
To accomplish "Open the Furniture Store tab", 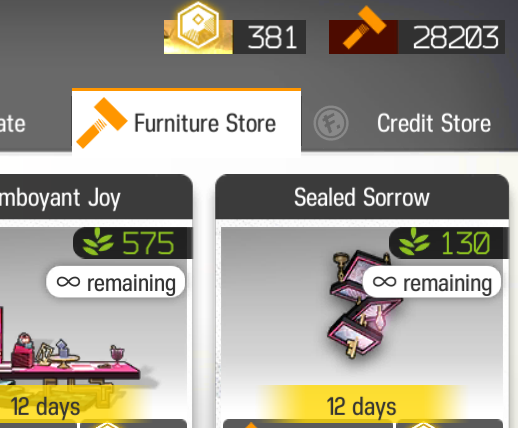I will [x=186, y=122].
